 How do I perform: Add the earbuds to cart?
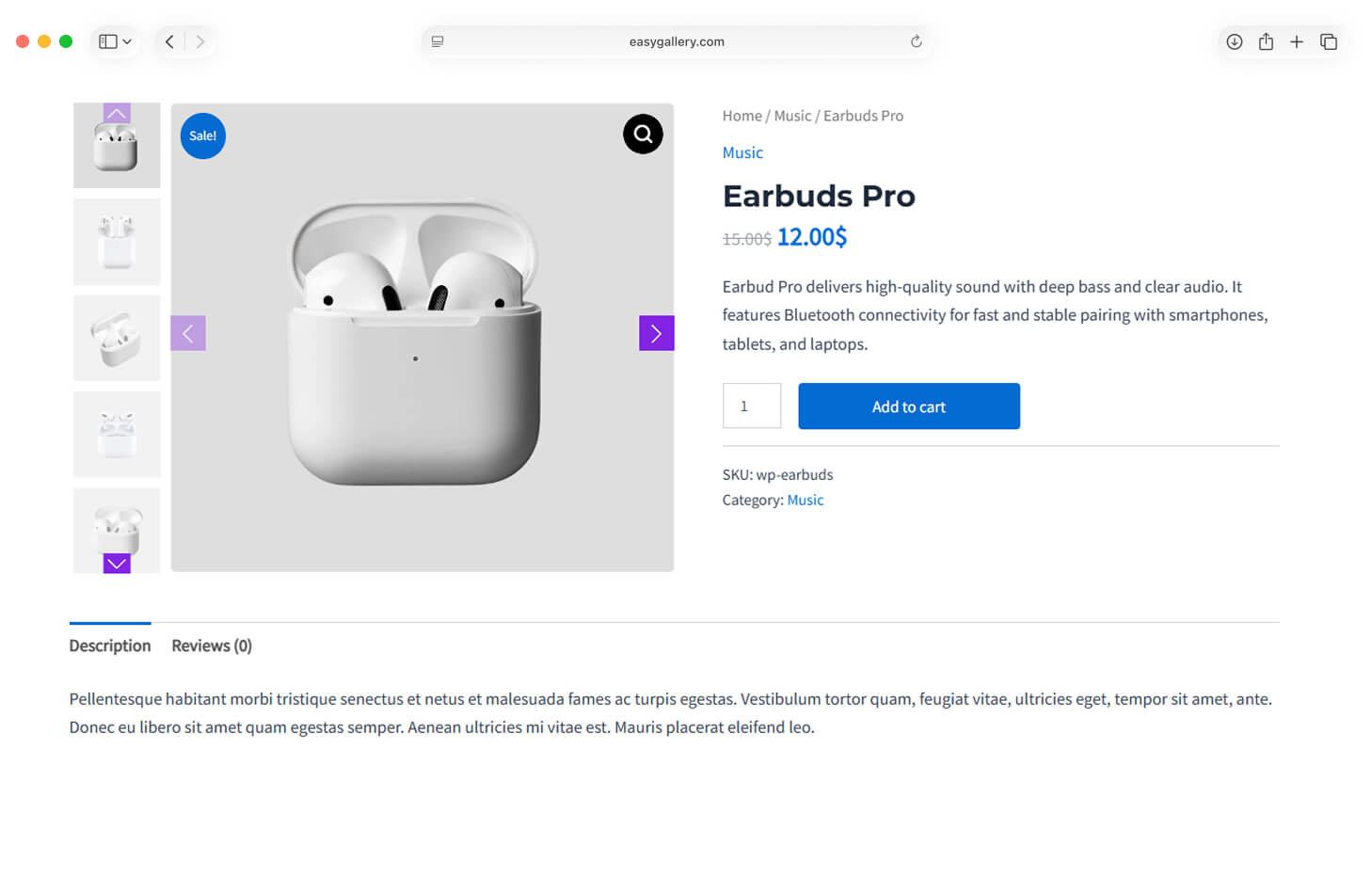[908, 406]
